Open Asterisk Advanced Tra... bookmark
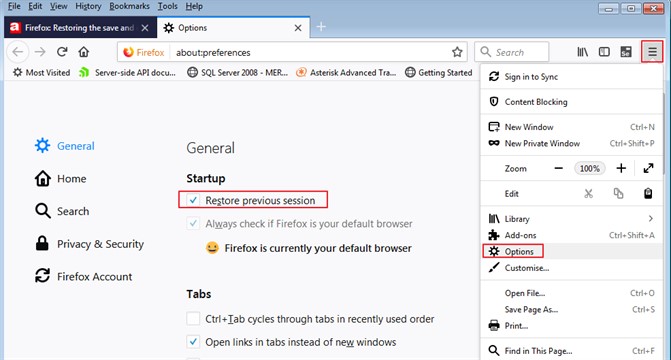The image size is (671, 360). (346, 73)
